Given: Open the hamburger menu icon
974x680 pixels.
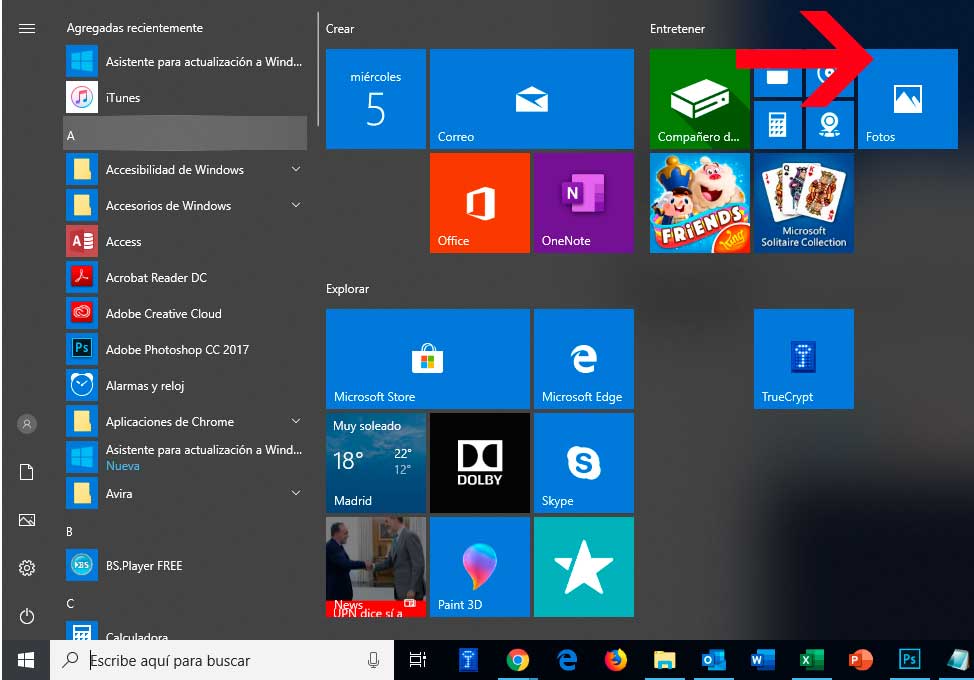Looking at the screenshot, I should (x=27, y=29).
